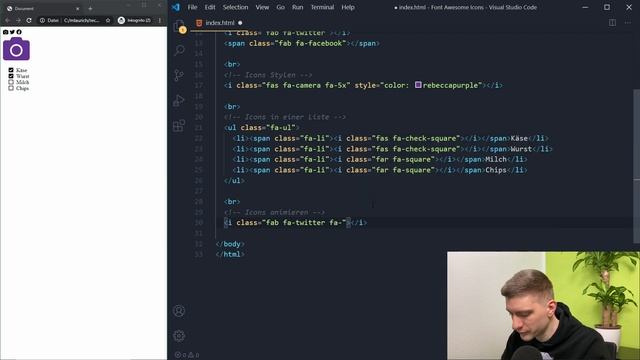The width and height of the screenshot is (640, 360).
Task: Click the word 'Wurst' in the code editor
Action: coord(521,149)
